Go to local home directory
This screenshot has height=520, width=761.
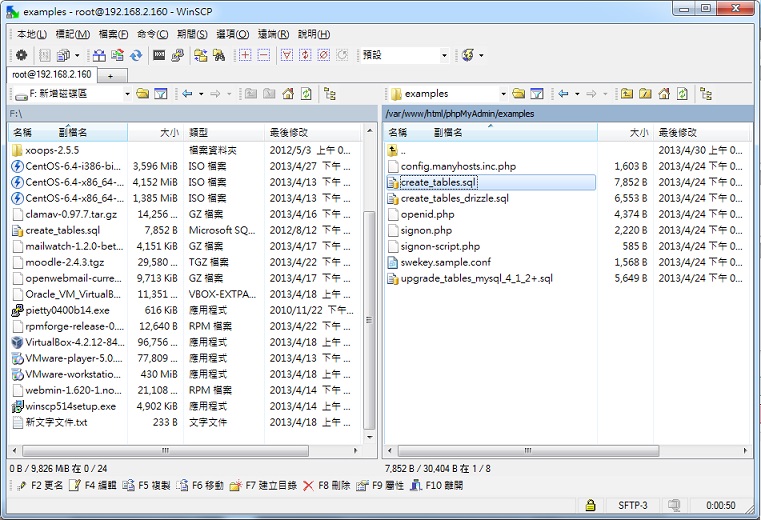[288, 94]
